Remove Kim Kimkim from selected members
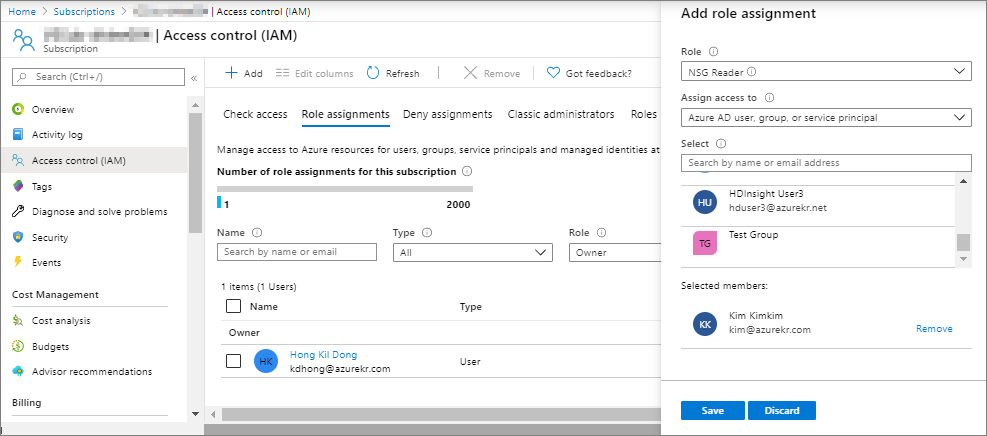The image size is (987, 436). pos(934,328)
